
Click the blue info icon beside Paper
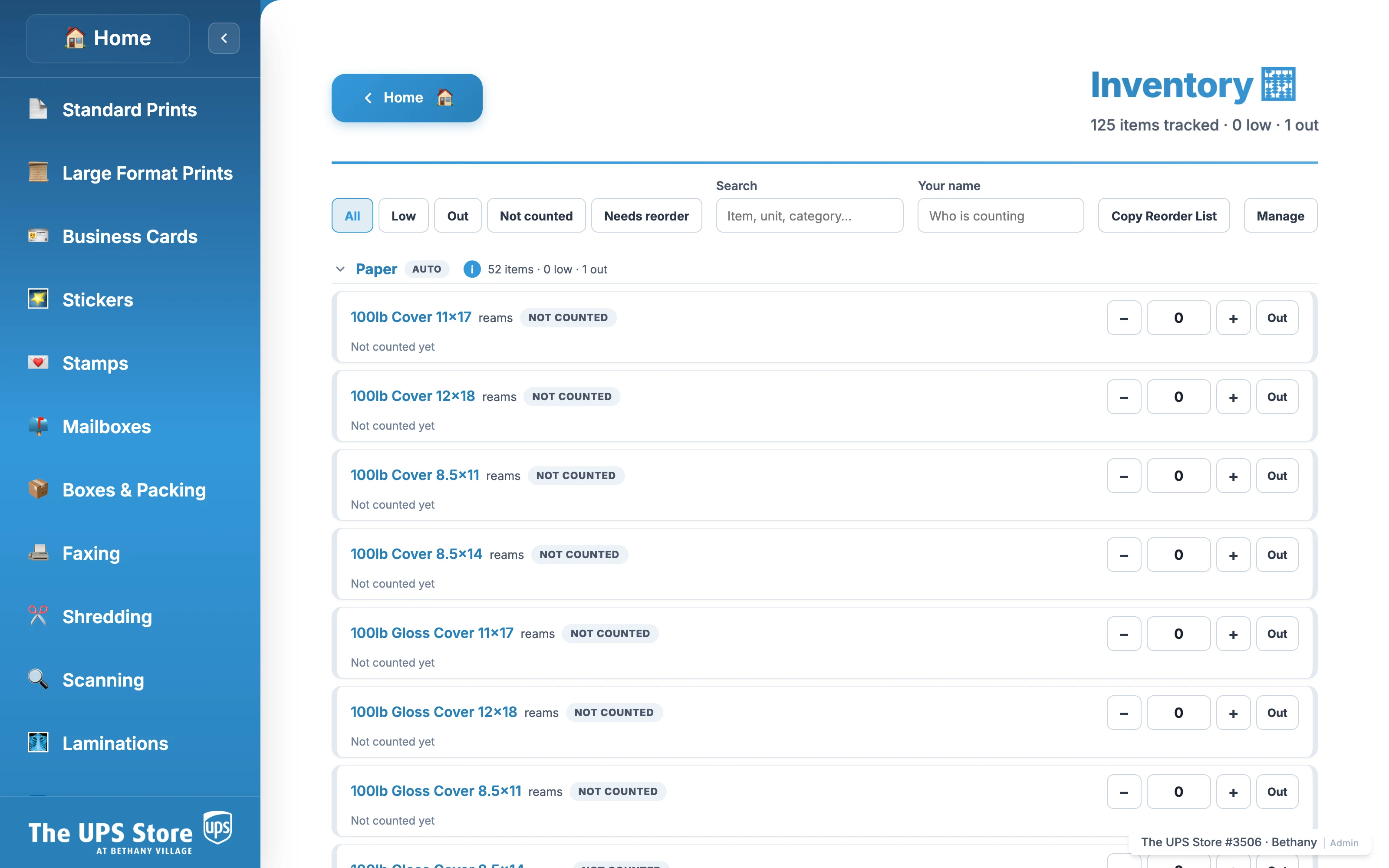point(472,269)
